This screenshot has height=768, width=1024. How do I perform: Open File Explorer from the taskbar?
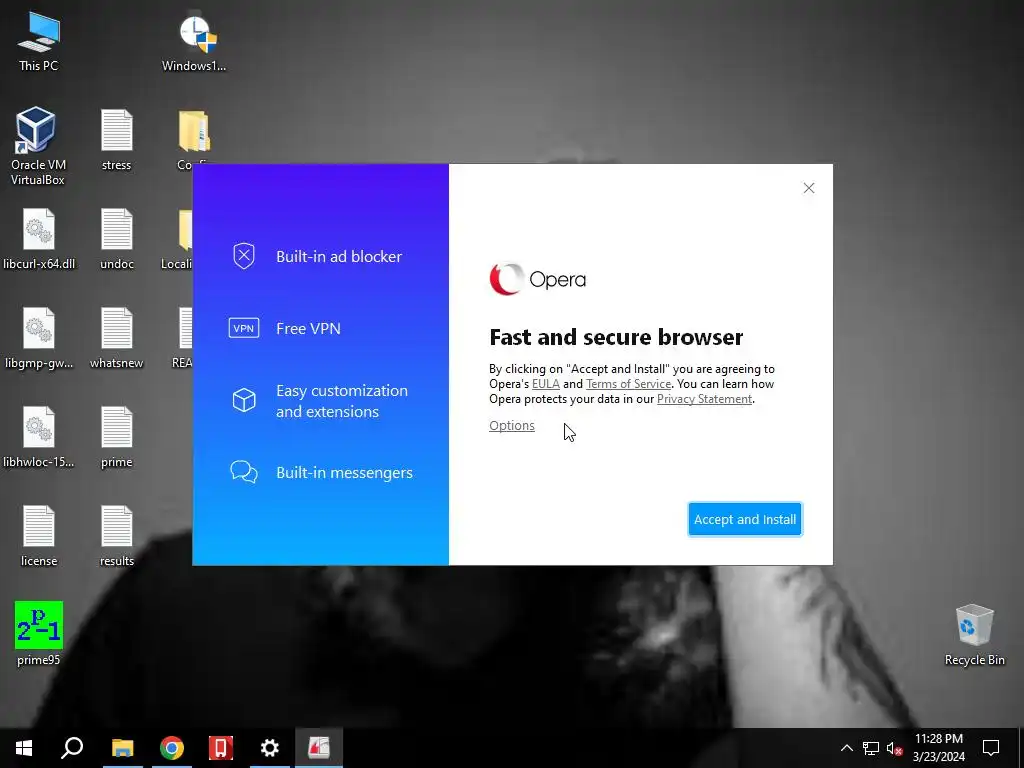(x=122, y=748)
